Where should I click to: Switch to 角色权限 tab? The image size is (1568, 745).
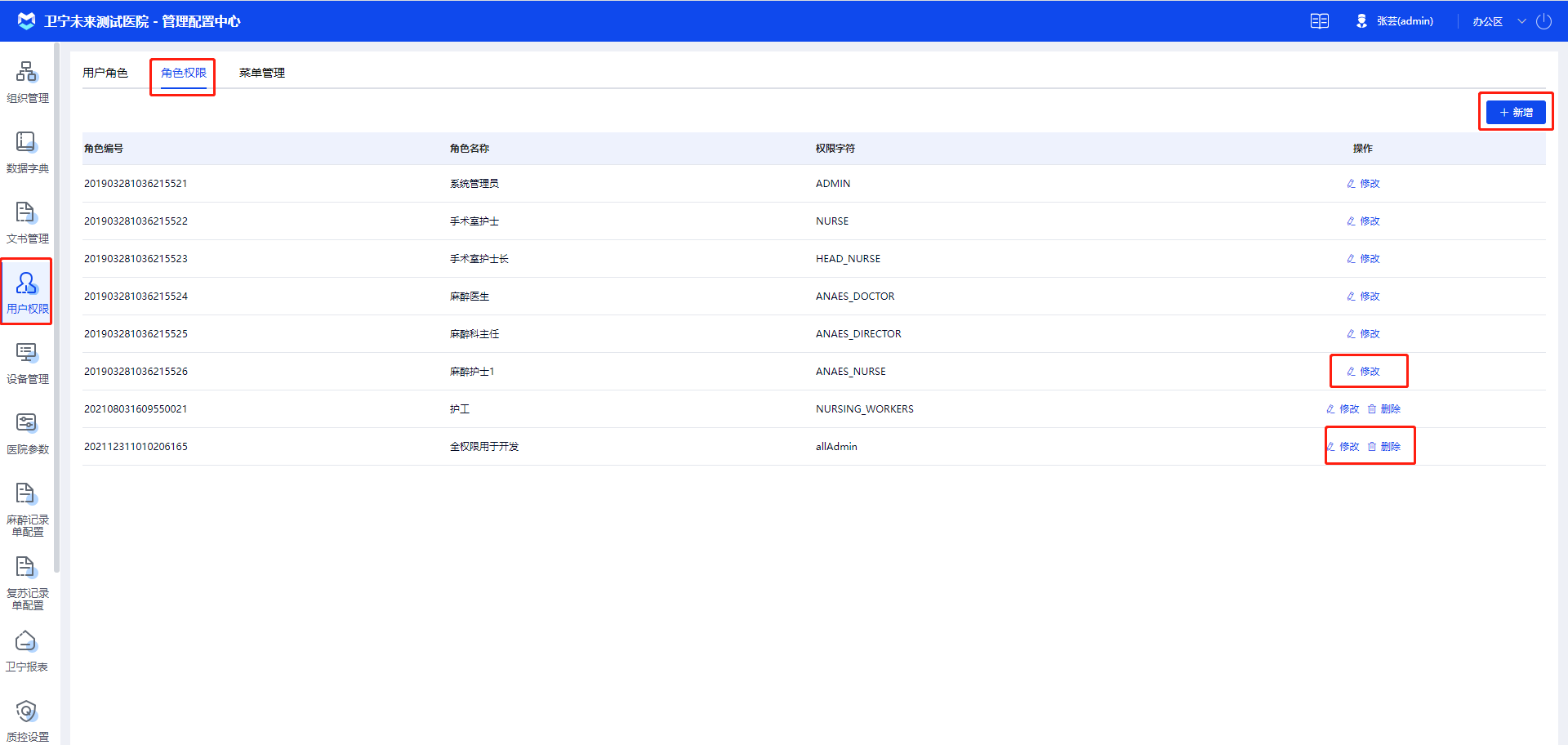coord(184,73)
